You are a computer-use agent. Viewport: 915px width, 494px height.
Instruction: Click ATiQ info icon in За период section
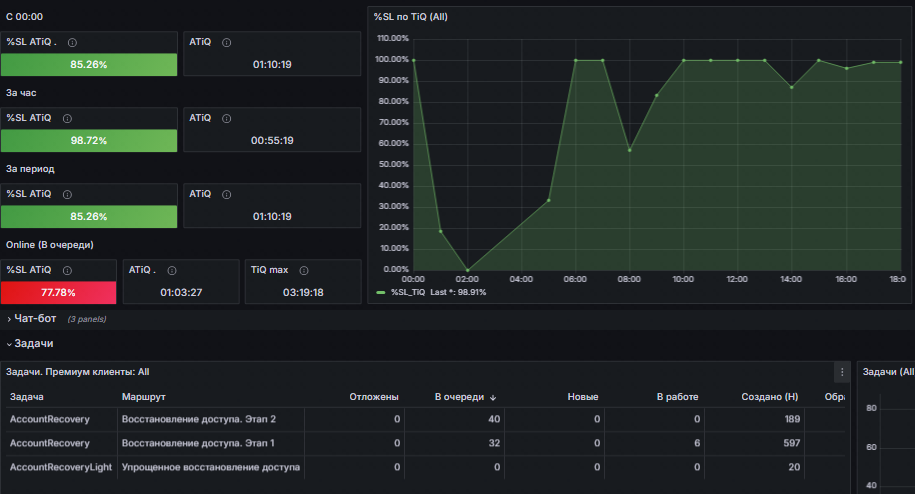[227, 194]
